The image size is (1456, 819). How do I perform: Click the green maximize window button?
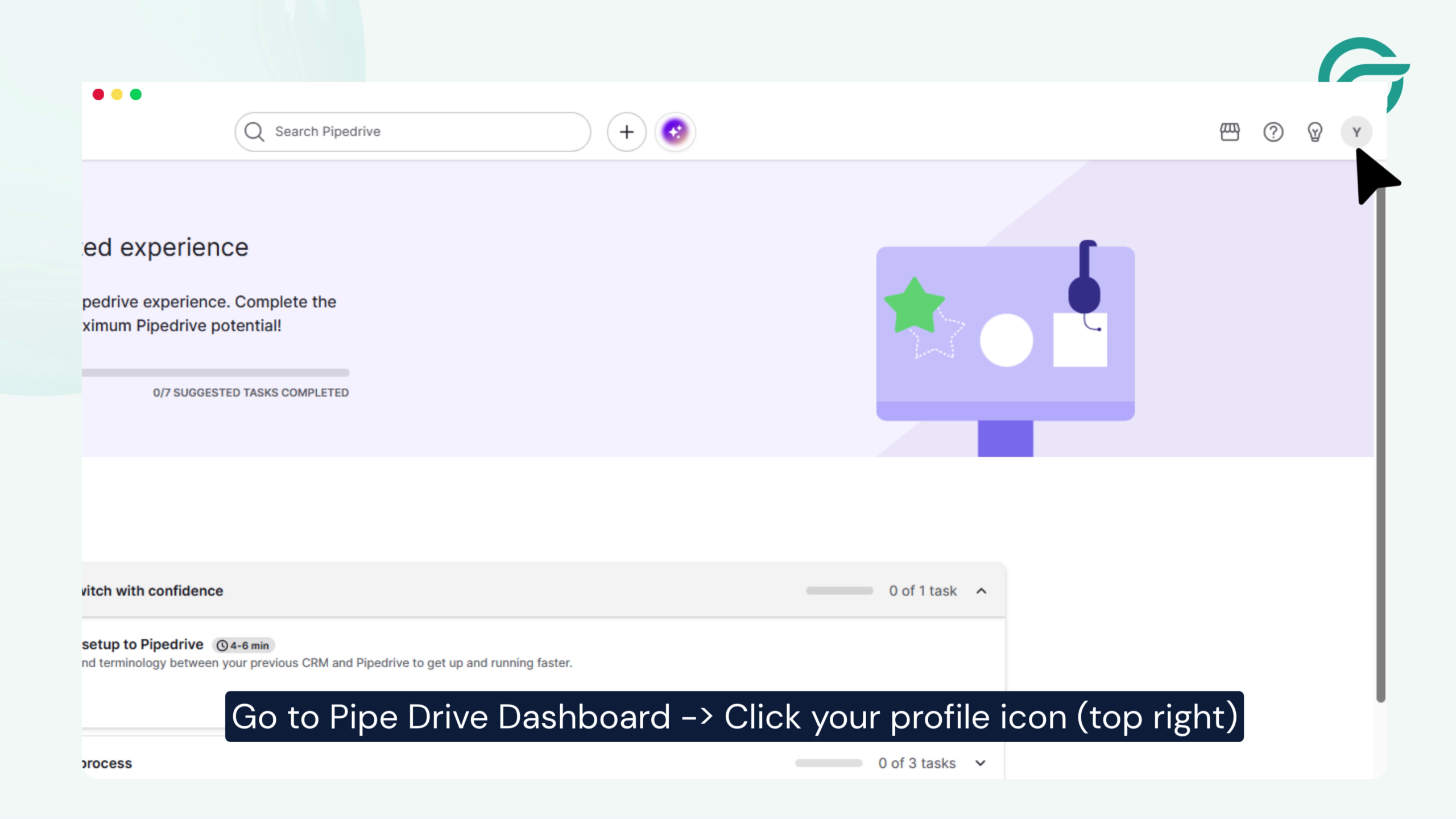(x=136, y=94)
